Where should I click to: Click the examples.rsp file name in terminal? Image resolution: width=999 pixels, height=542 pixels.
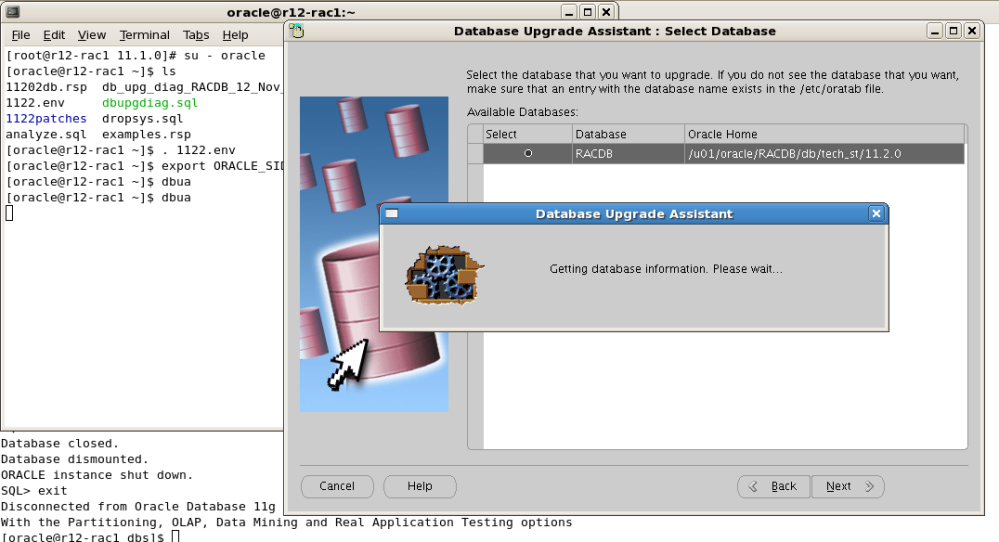coord(147,134)
